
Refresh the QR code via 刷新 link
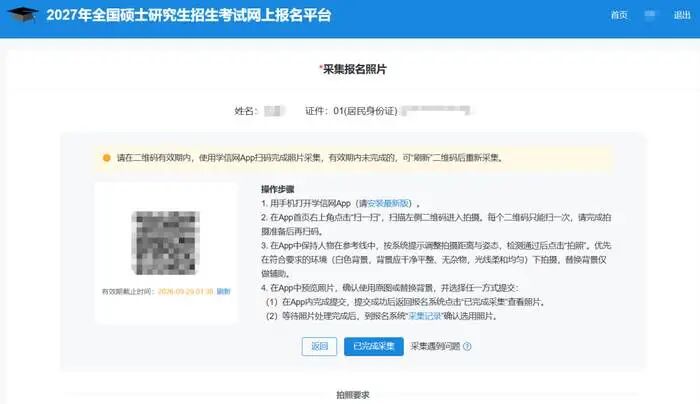pos(223,292)
